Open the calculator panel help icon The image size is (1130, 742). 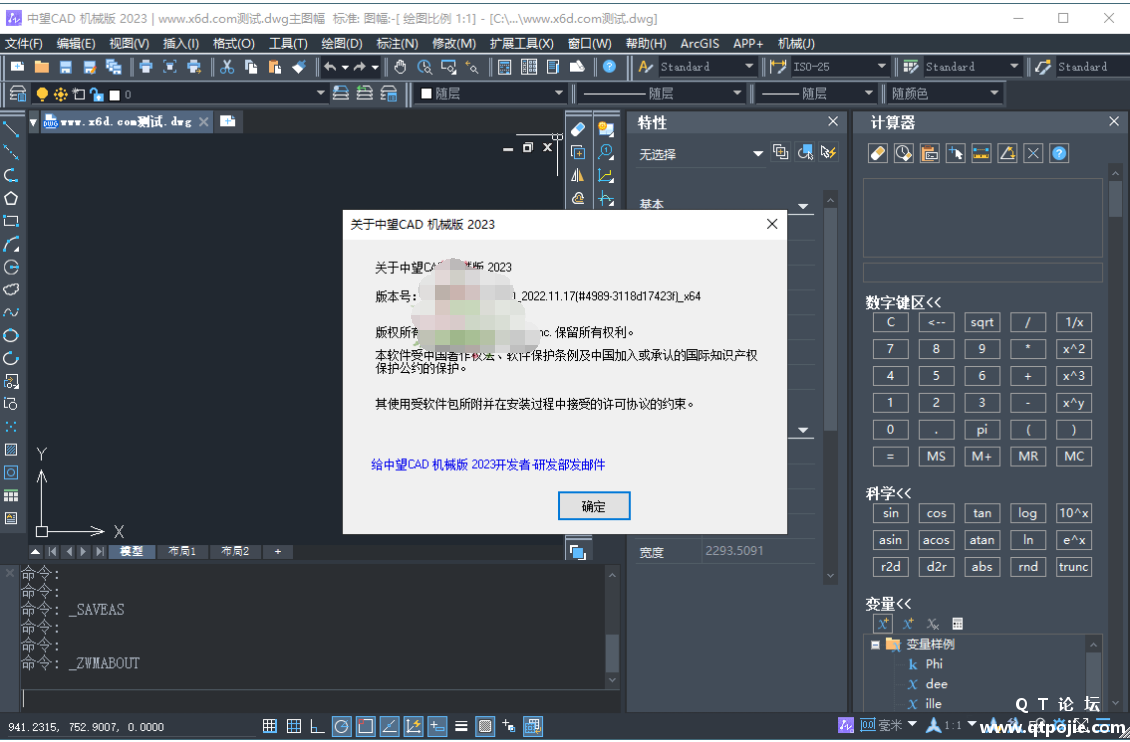coord(1059,153)
